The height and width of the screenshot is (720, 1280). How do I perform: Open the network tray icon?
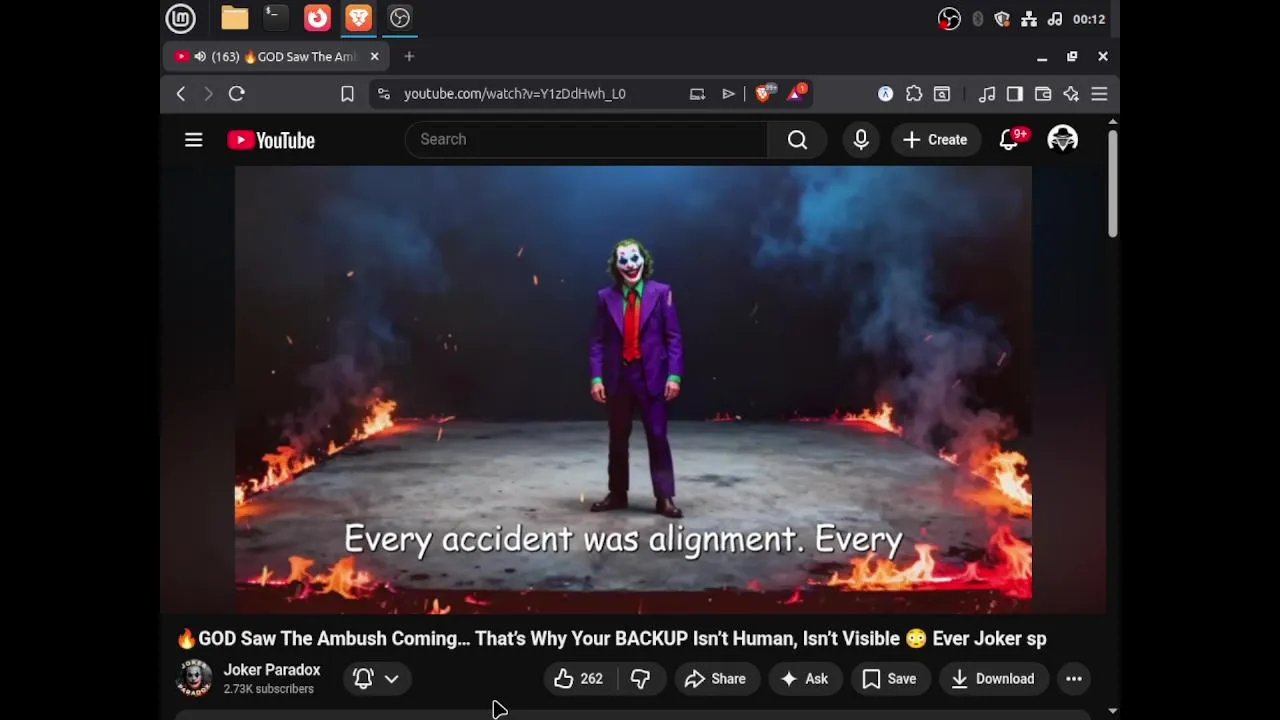click(x=1029, y=19)
